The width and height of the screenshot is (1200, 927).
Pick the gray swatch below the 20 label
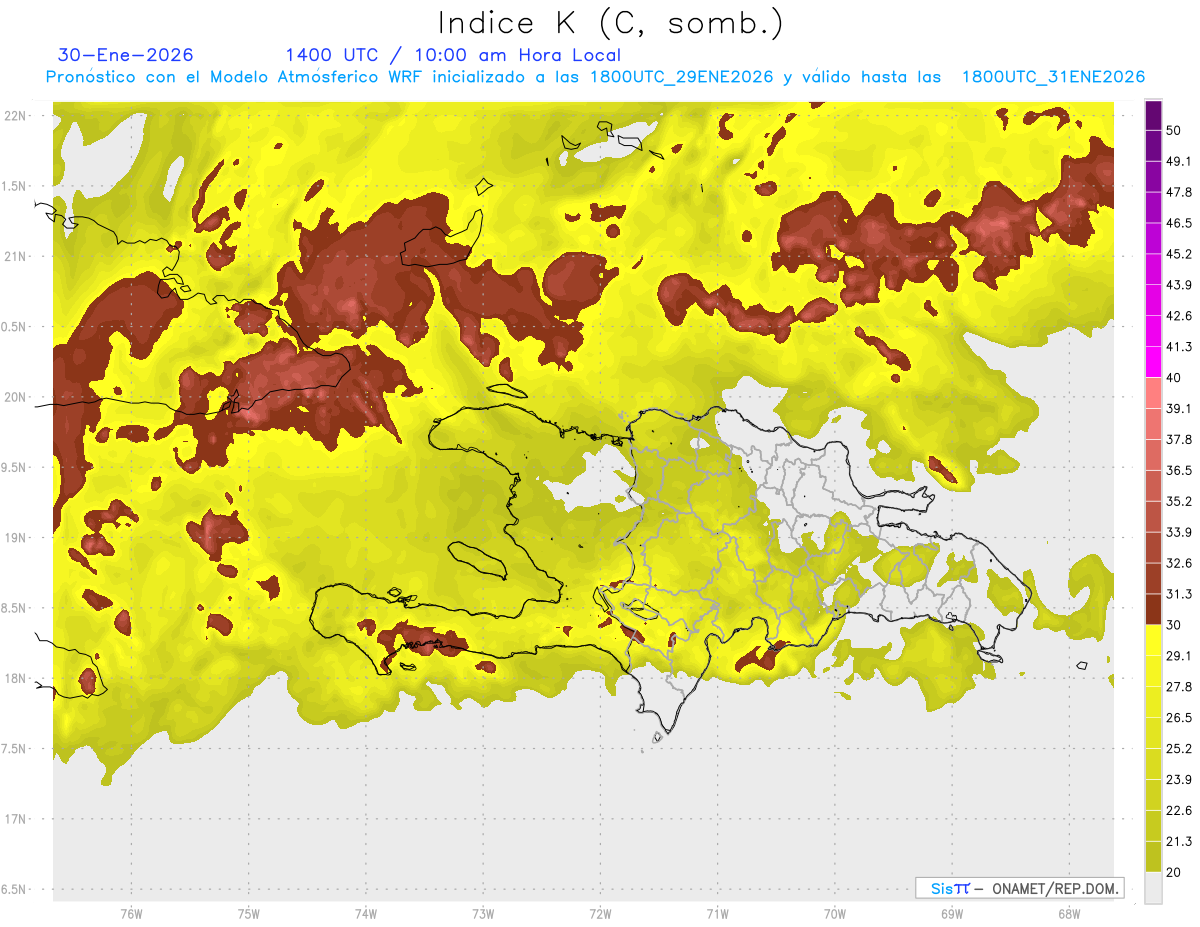click(x=1153, y=888)
